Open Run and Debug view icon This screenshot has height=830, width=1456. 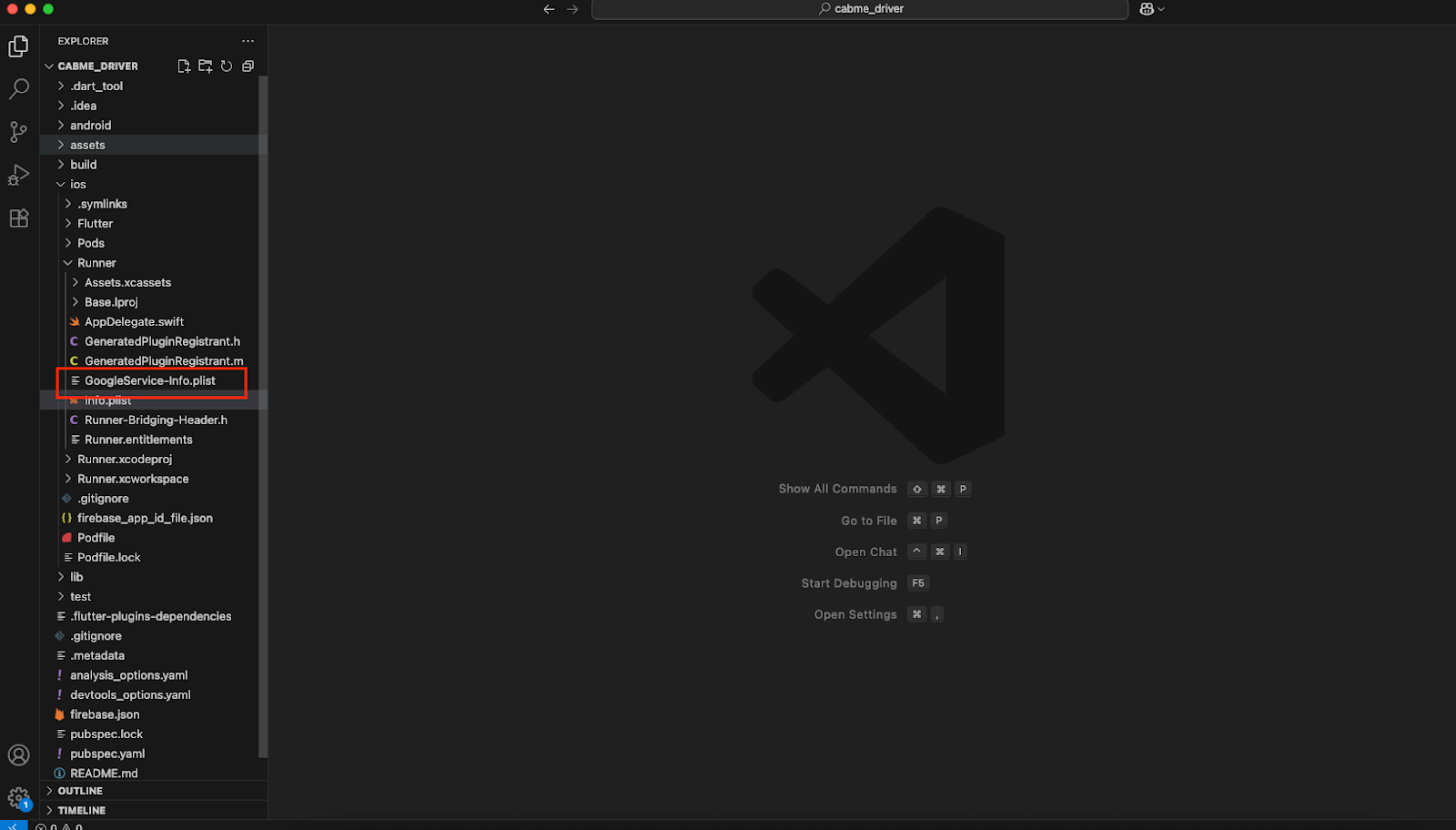tap(18, 175)
